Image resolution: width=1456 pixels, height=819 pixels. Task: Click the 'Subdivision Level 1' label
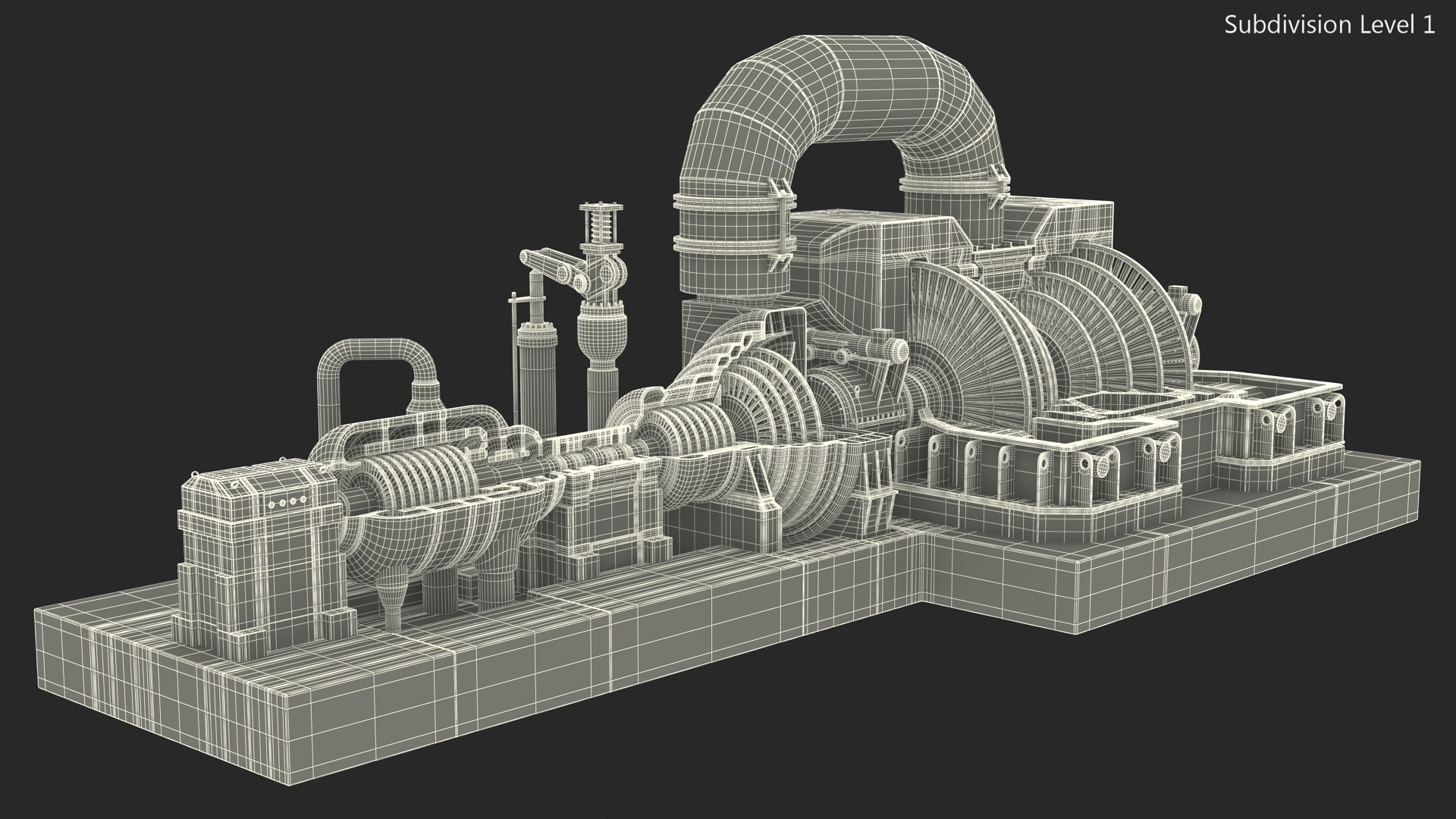pyautogui.click(x=1330, y=25)
